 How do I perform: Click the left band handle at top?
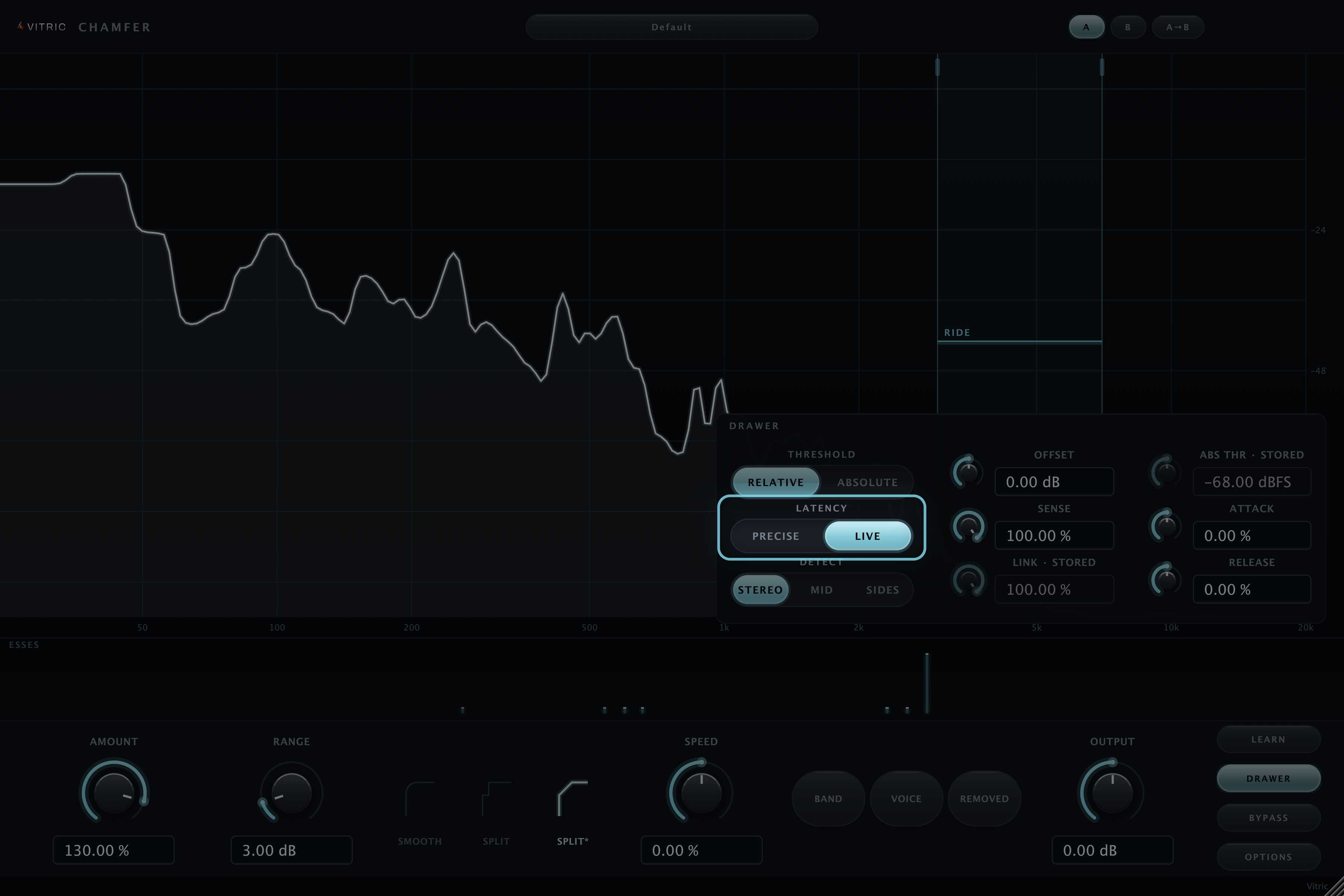coord(937,67)
